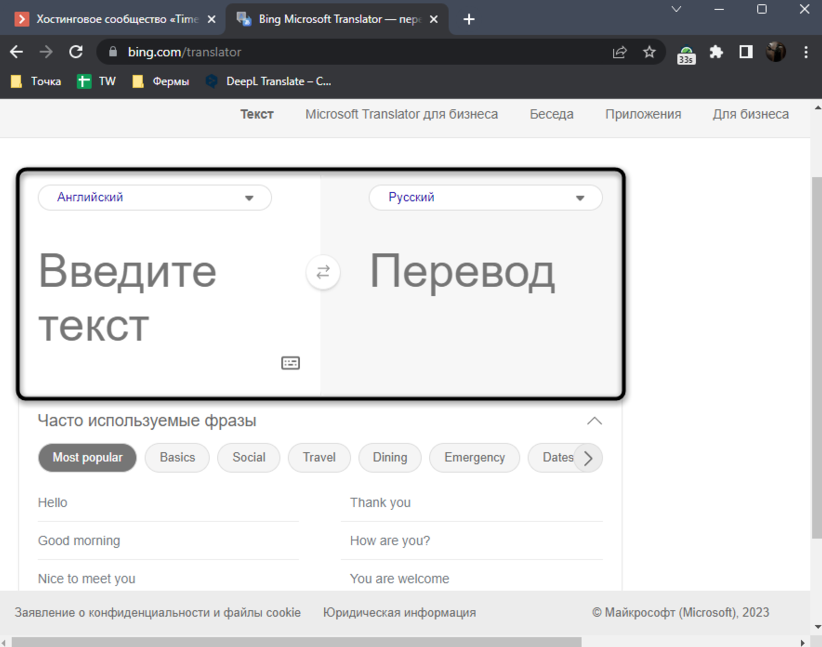Image resolution: width=822 pixels, height=647 pixels.
Task: Open DeepL Translate bookmark
Action: (268, 81)
